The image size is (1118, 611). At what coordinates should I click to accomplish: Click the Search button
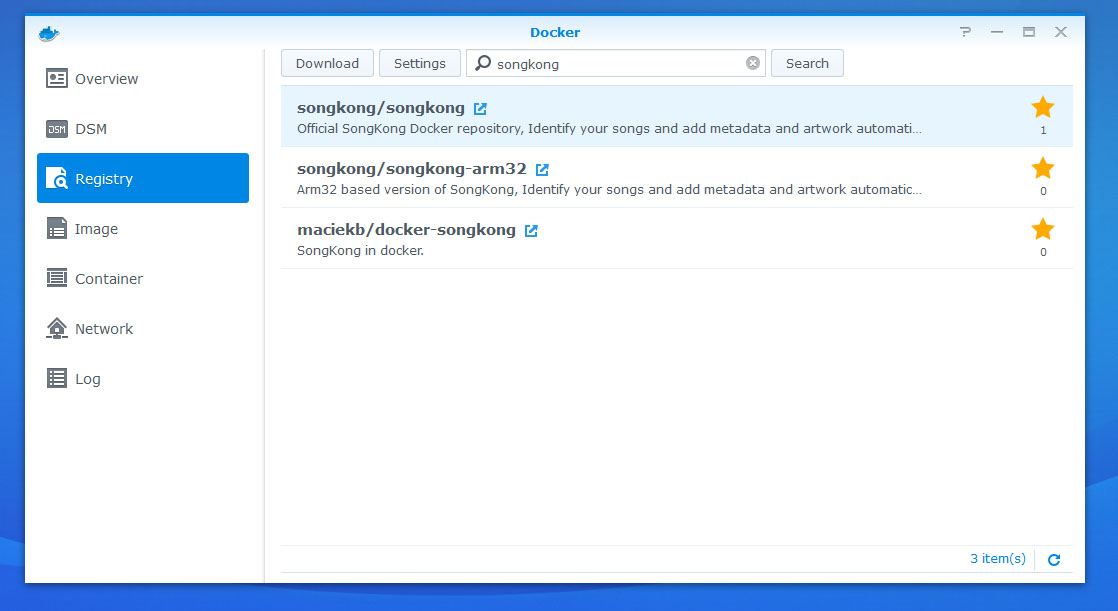(807, 63)
